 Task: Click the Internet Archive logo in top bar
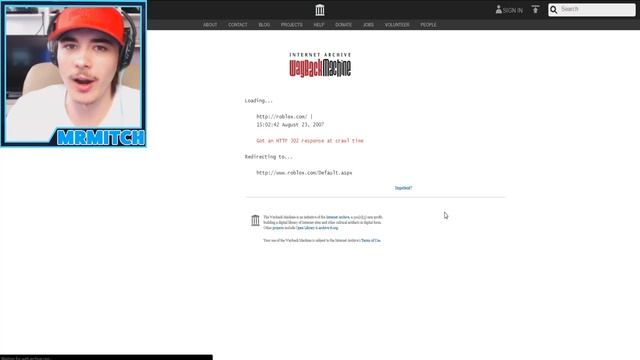coord(320,10)
